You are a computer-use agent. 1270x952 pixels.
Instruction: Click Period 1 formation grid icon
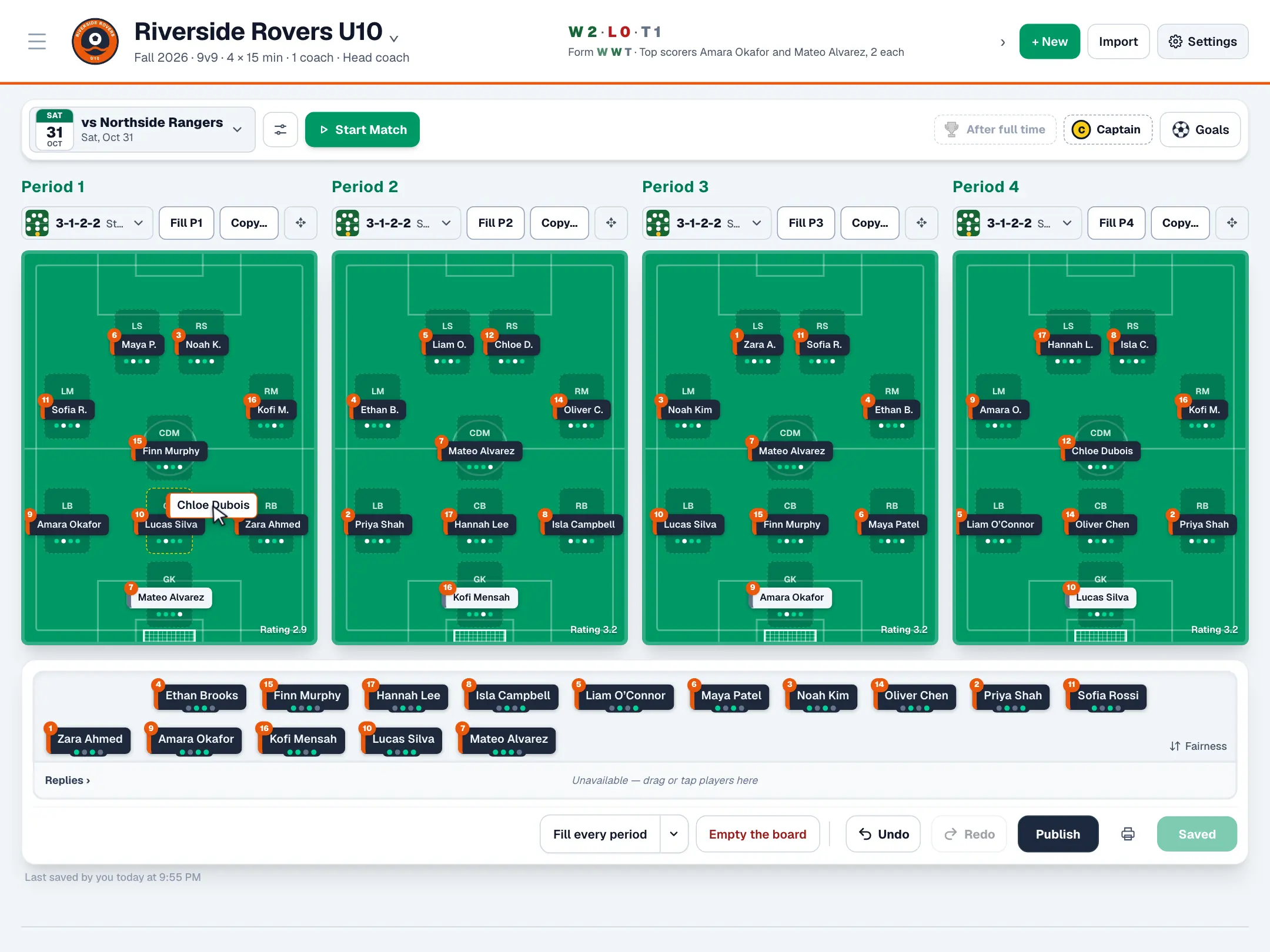[x=37, y=223]
